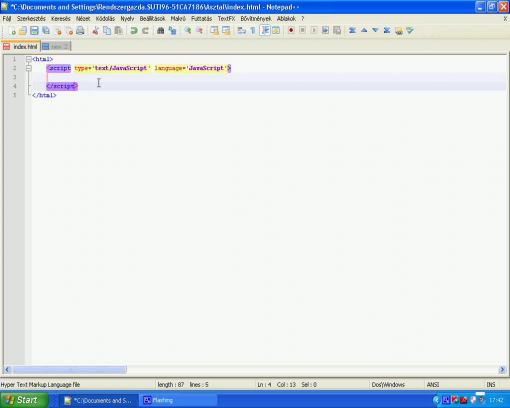Viewport: 510px width, 408px height.
Task: Click the Stop recording macro icon
Action: 302,31
